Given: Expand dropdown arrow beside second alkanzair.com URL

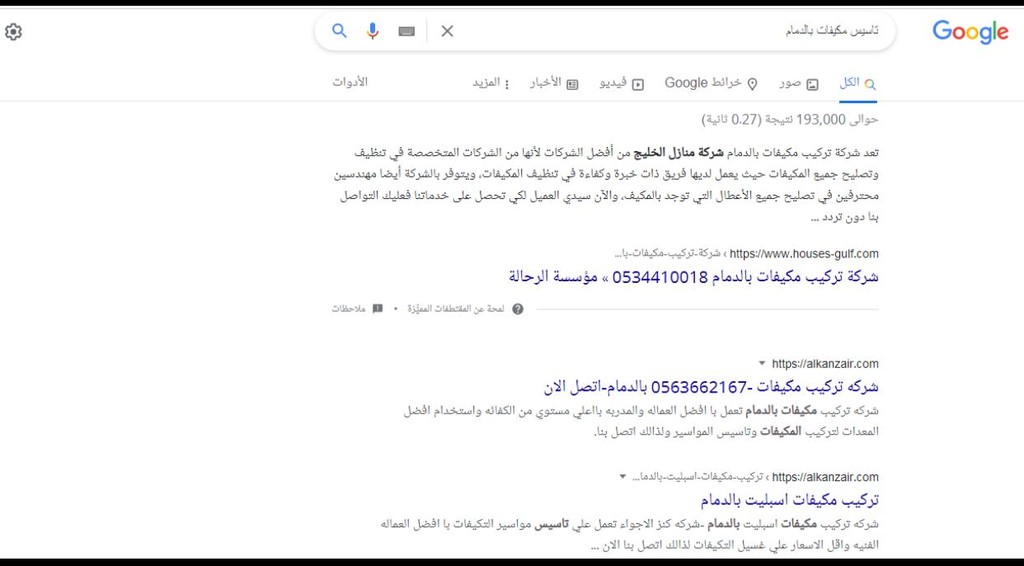Looking at the screenshot, I should [622, 477].
